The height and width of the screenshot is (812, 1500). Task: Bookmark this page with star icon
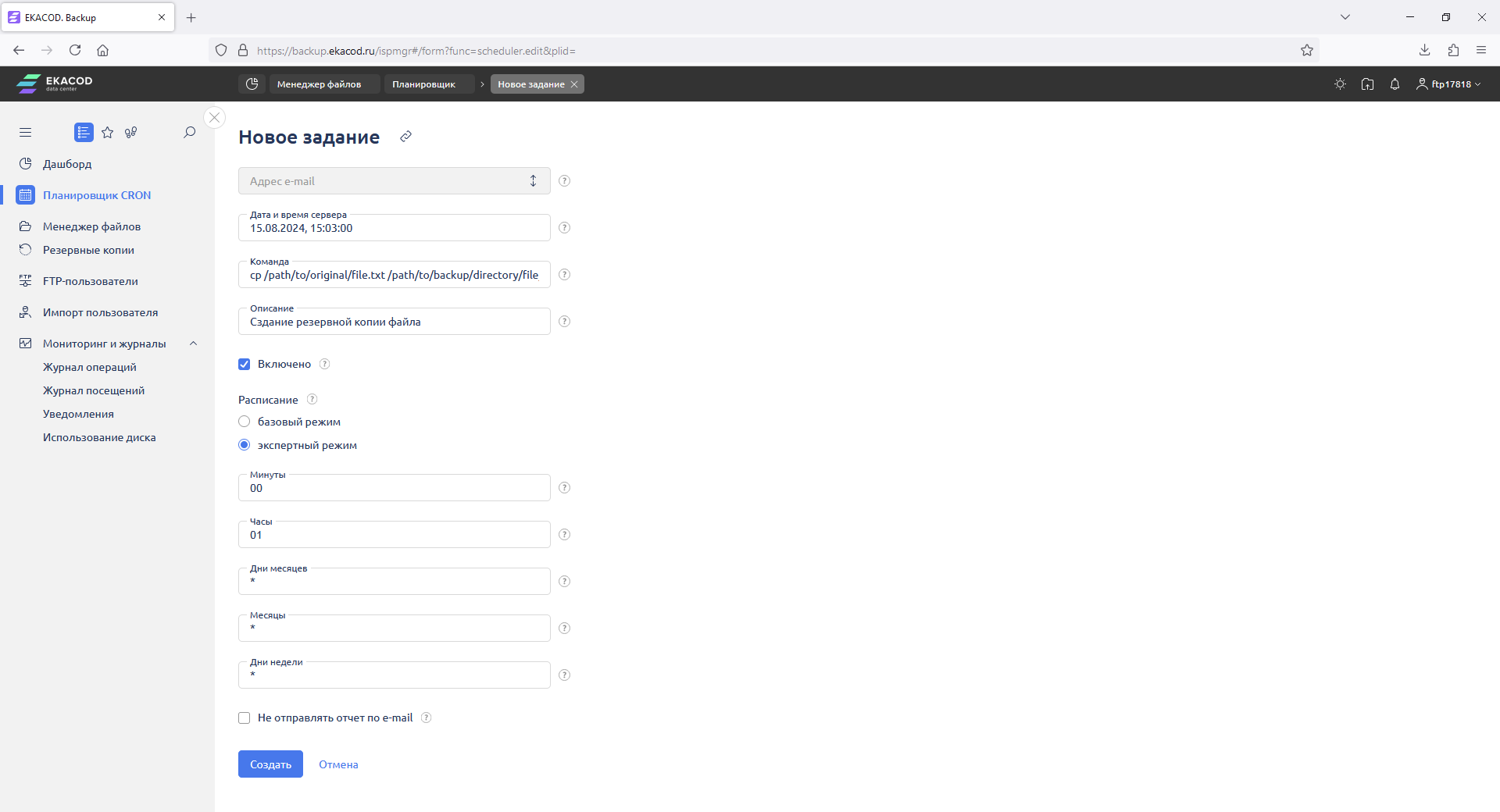tap(1306, 51)
